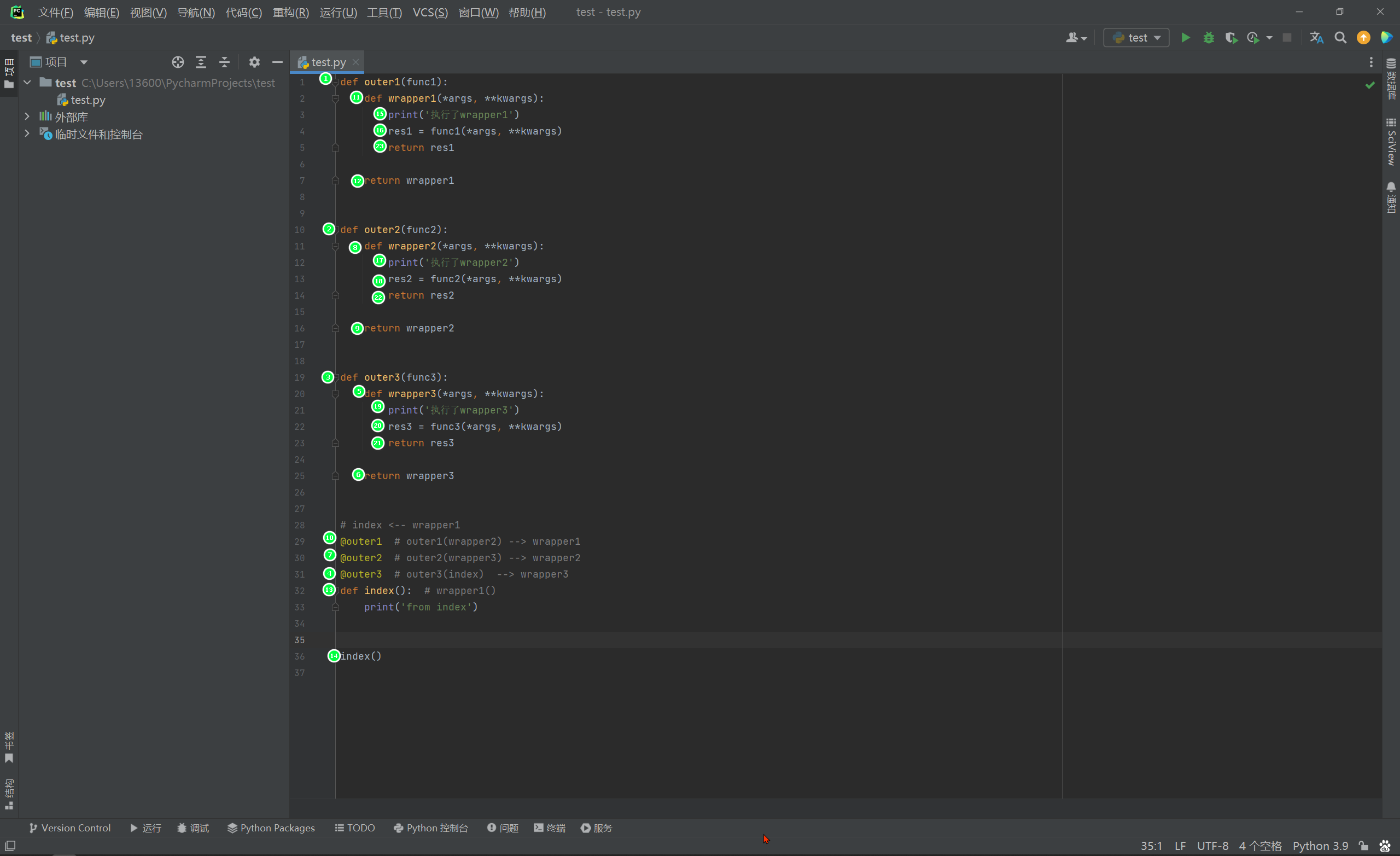Screen dimensions: 1400x856
Task: Open the 通知 notifications side panel
Action: (x=1391, y=197)
